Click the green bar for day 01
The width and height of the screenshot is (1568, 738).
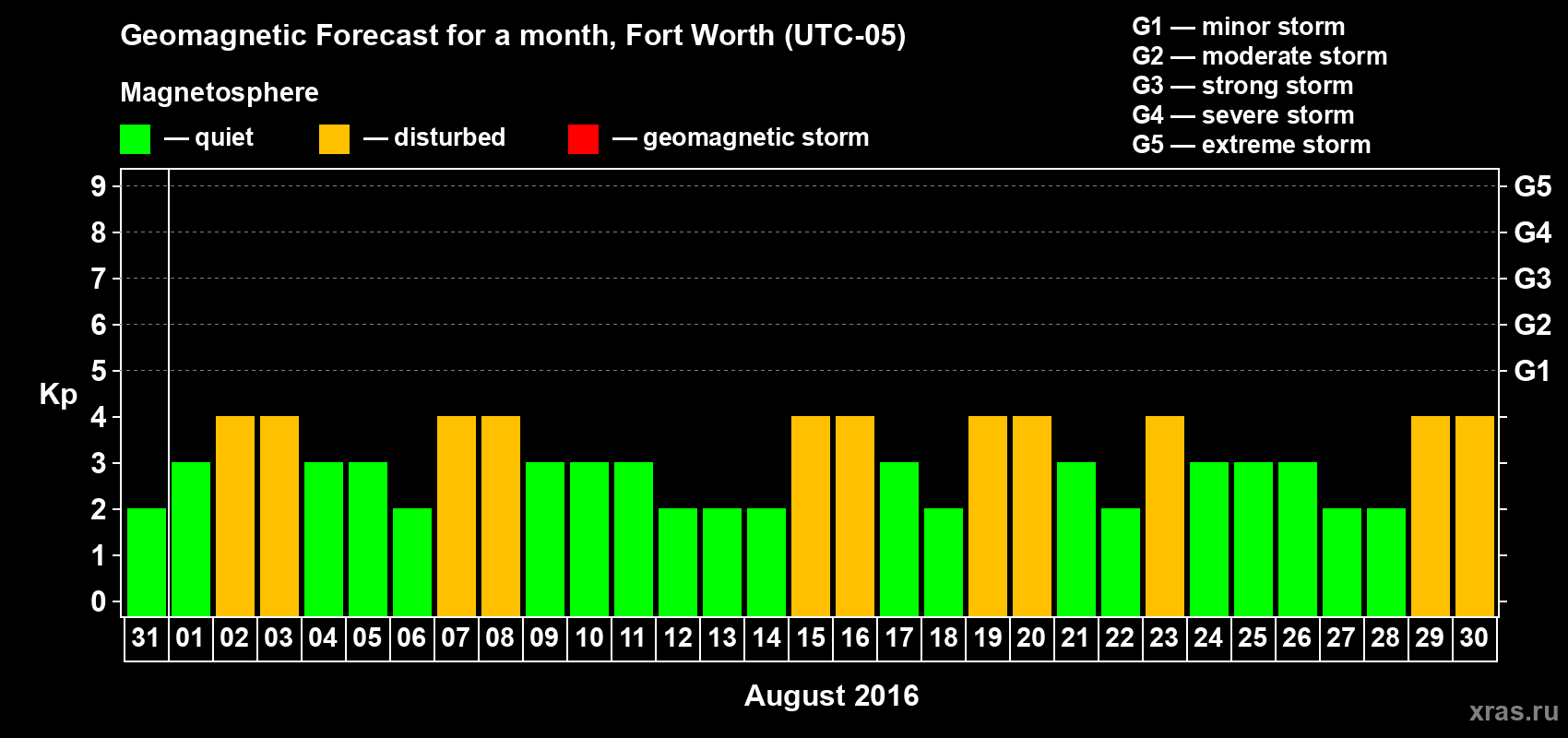point(191,539)
